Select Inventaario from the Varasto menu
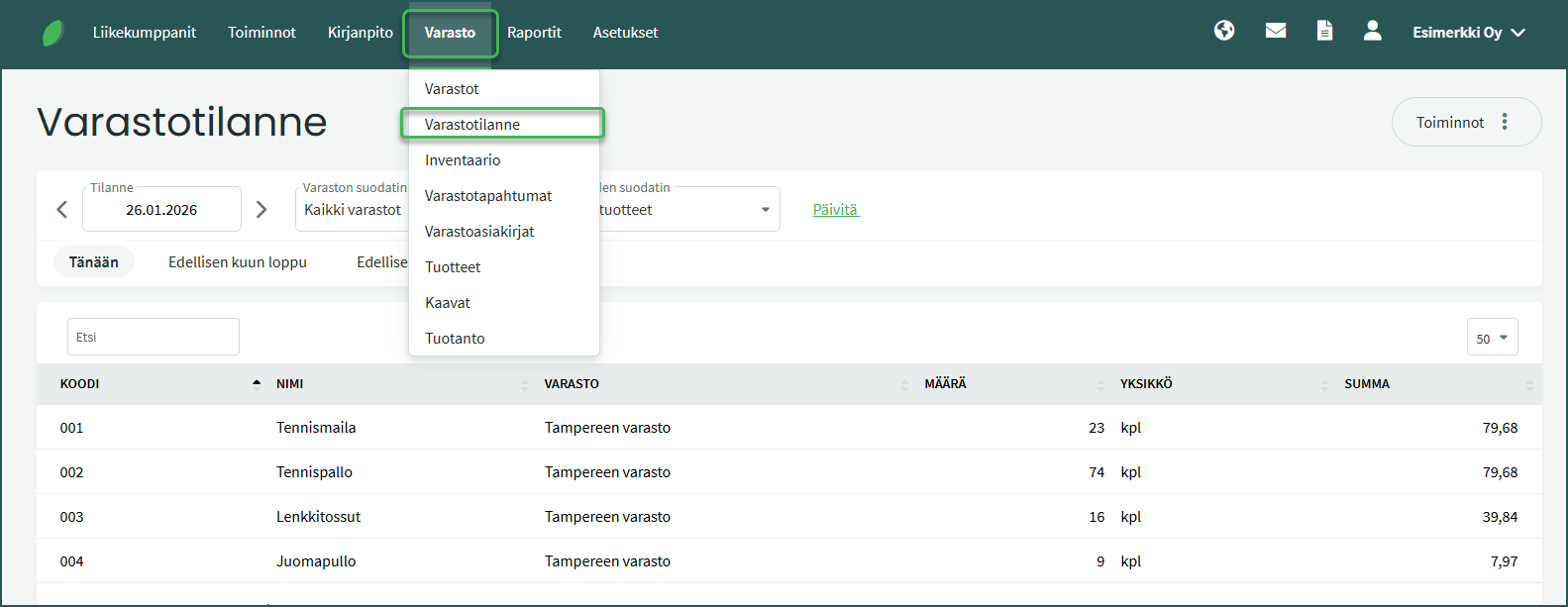The image size is (1568, 607). tap(463, 160)
